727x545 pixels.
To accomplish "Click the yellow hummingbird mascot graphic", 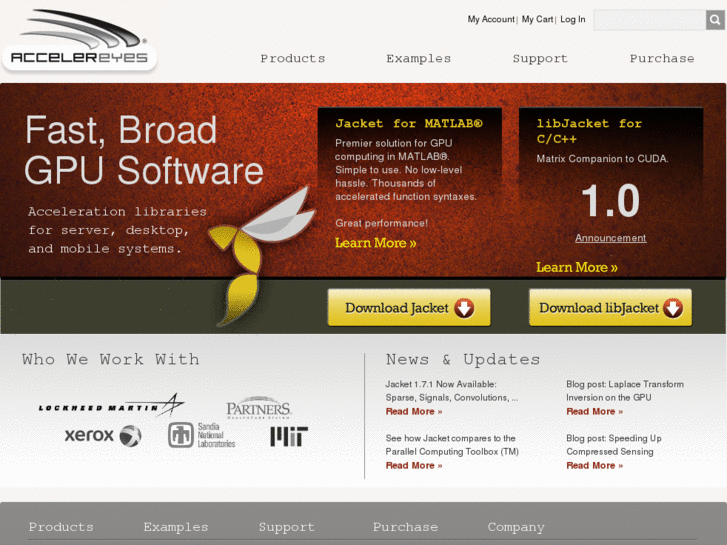I will (x=262, y=256).
